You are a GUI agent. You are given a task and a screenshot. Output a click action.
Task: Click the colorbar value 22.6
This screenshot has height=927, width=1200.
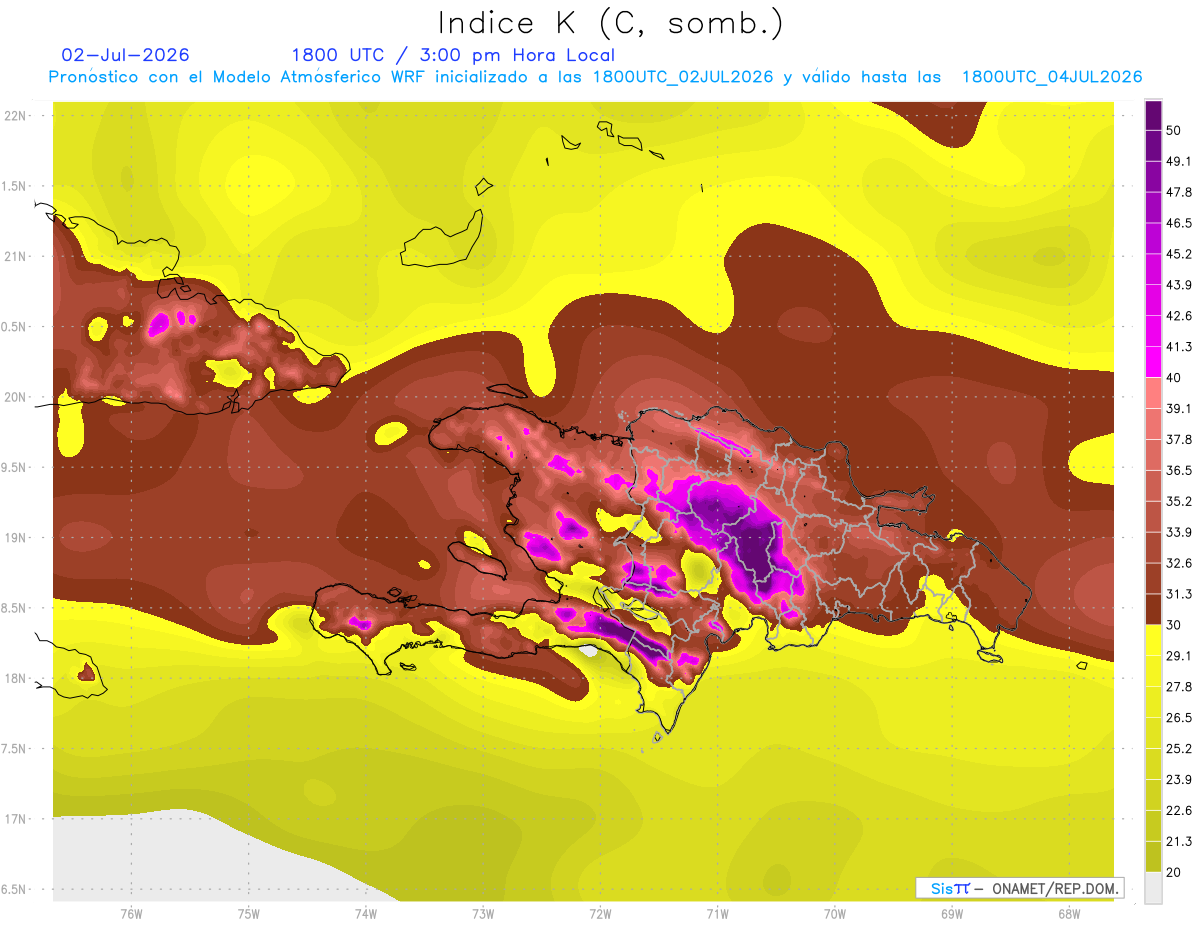(x=1179, y=810)
